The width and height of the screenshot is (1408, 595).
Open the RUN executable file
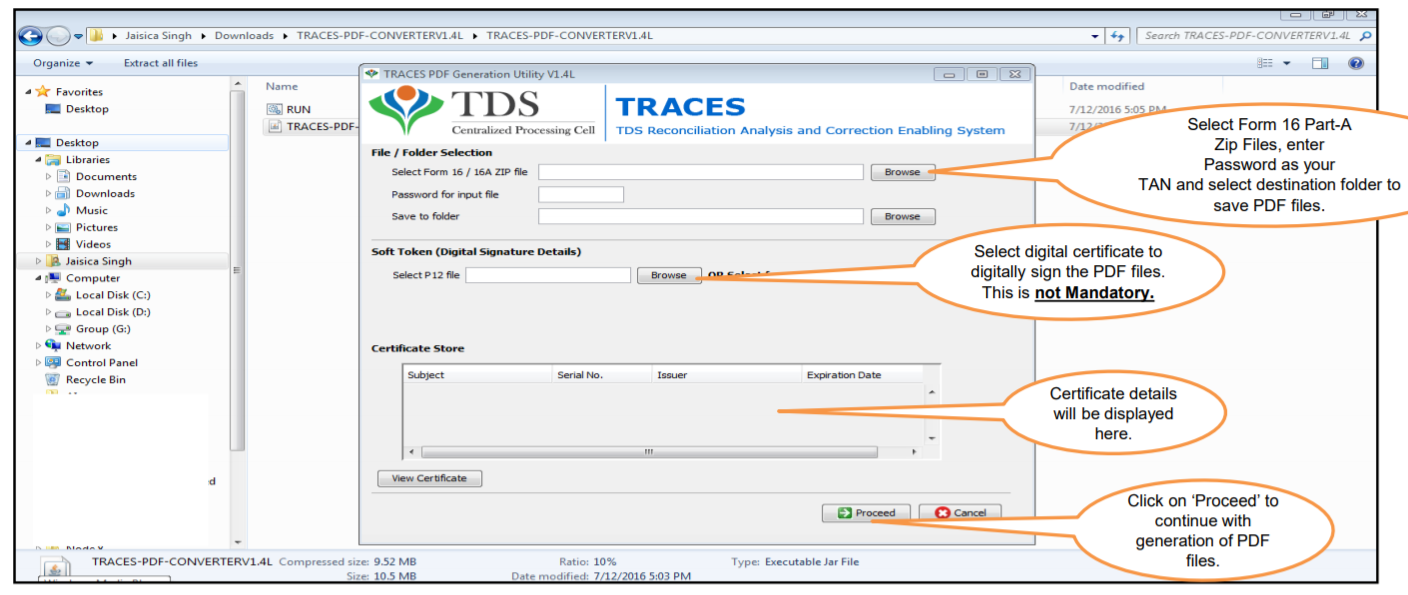(x=296, y=109)
